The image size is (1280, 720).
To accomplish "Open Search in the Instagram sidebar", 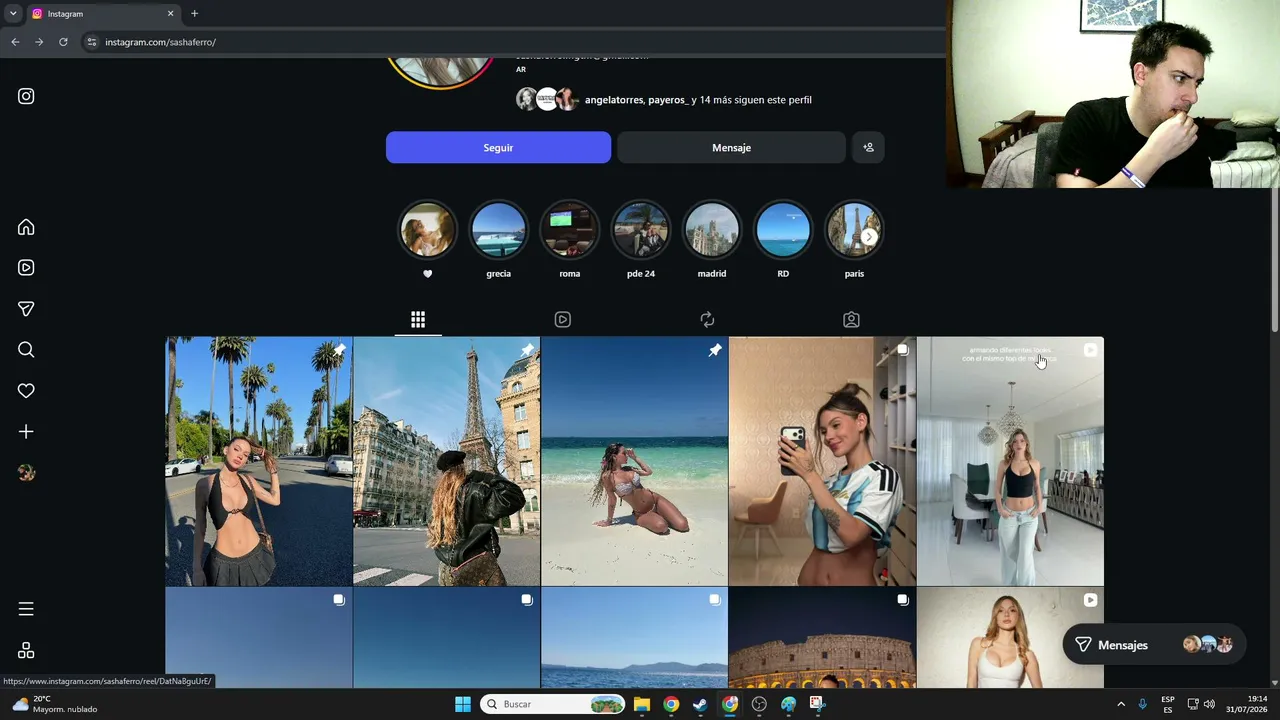I will tap(26, 350).
